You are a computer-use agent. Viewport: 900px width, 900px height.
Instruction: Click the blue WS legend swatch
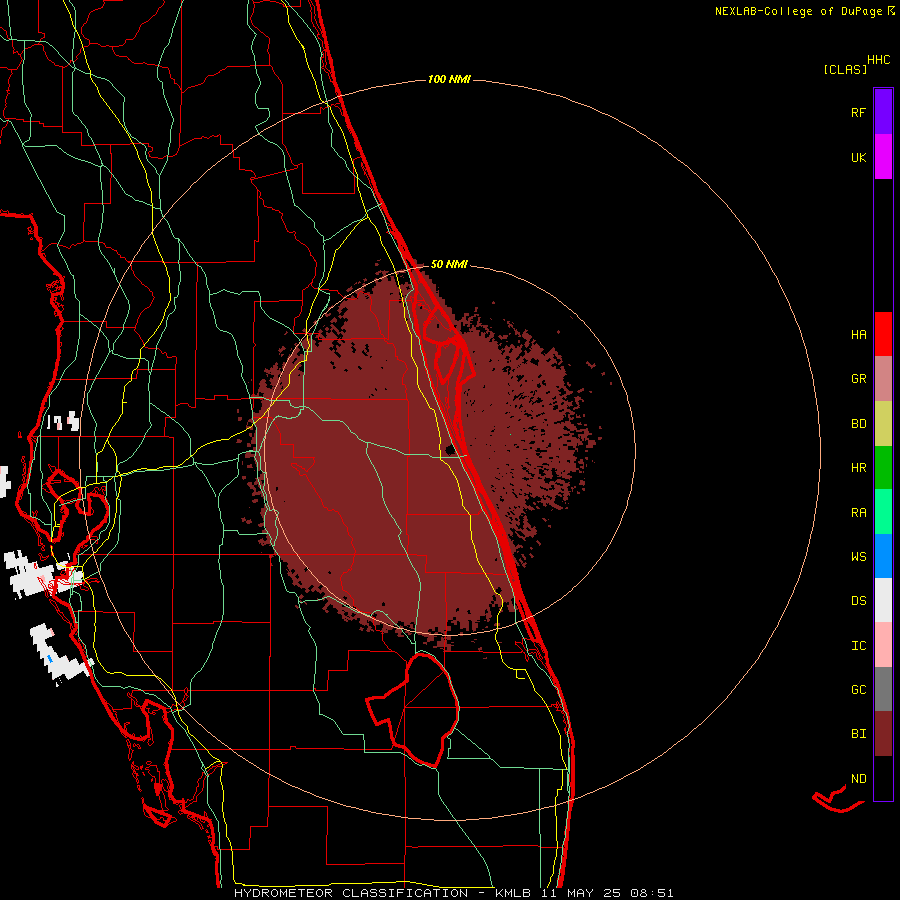[x=883, y=556]
